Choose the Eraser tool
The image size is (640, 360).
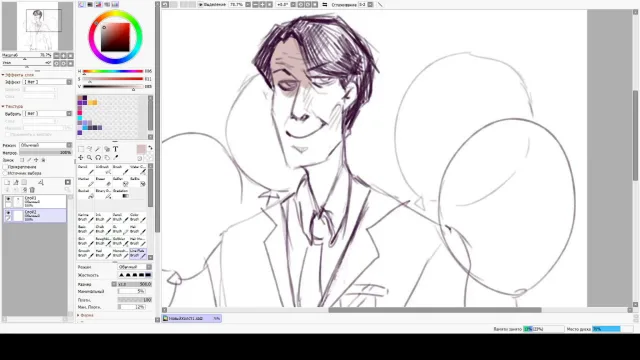[x=103, y=182]
